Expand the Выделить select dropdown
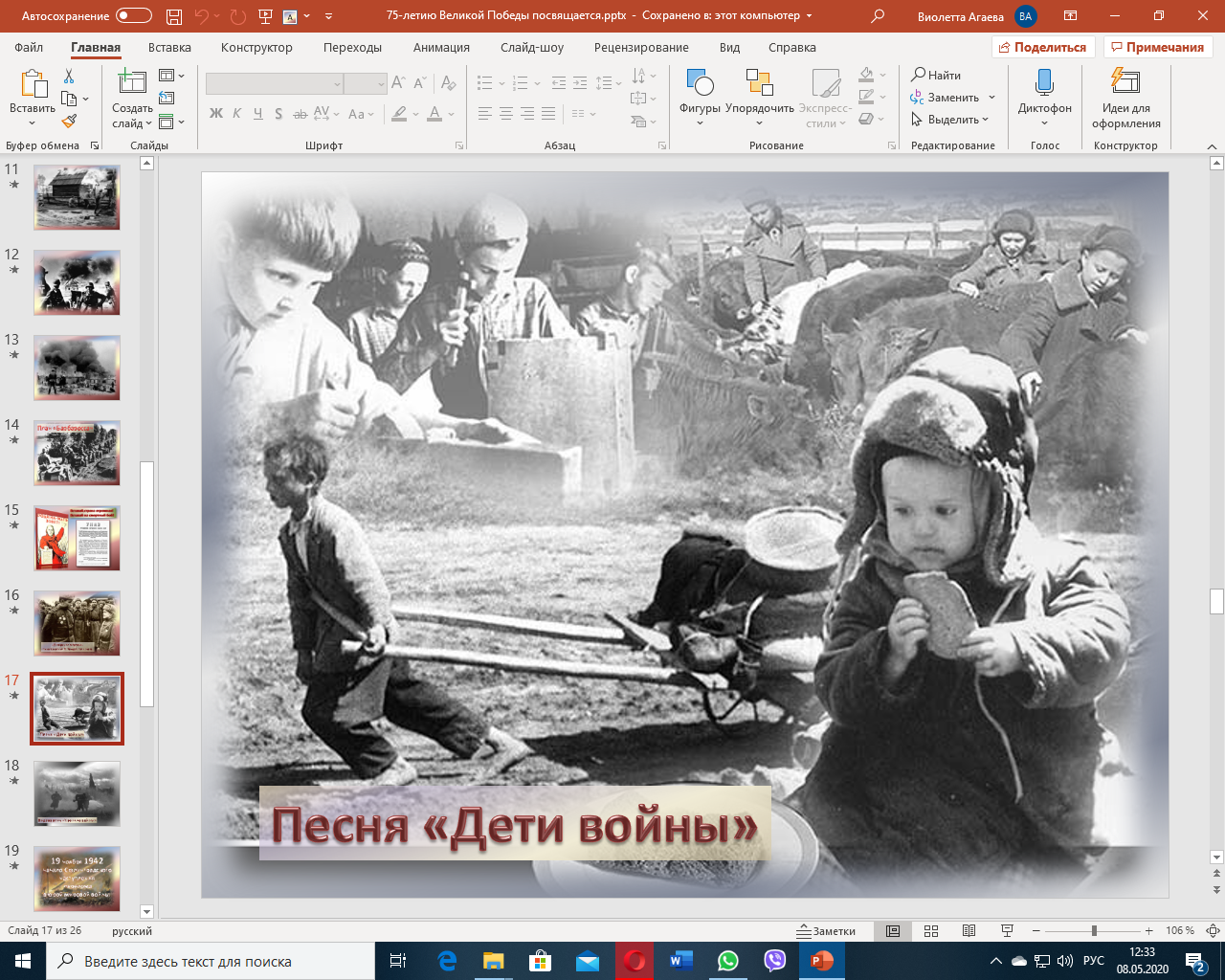Image resolution: width=1225 pixels, height=980 pixels. [950, 120]
